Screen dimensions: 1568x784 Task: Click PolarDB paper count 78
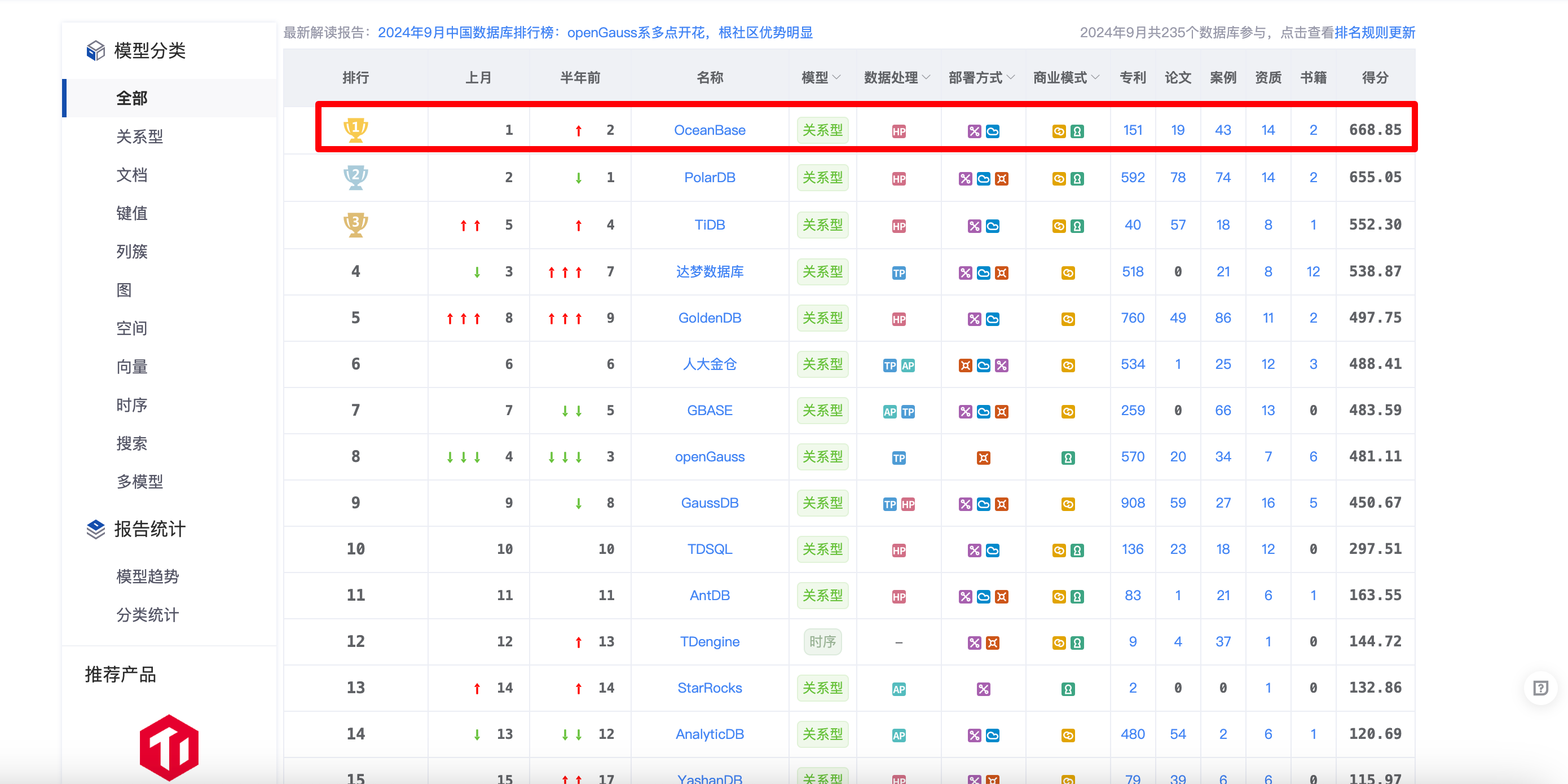click(1178, 177)
